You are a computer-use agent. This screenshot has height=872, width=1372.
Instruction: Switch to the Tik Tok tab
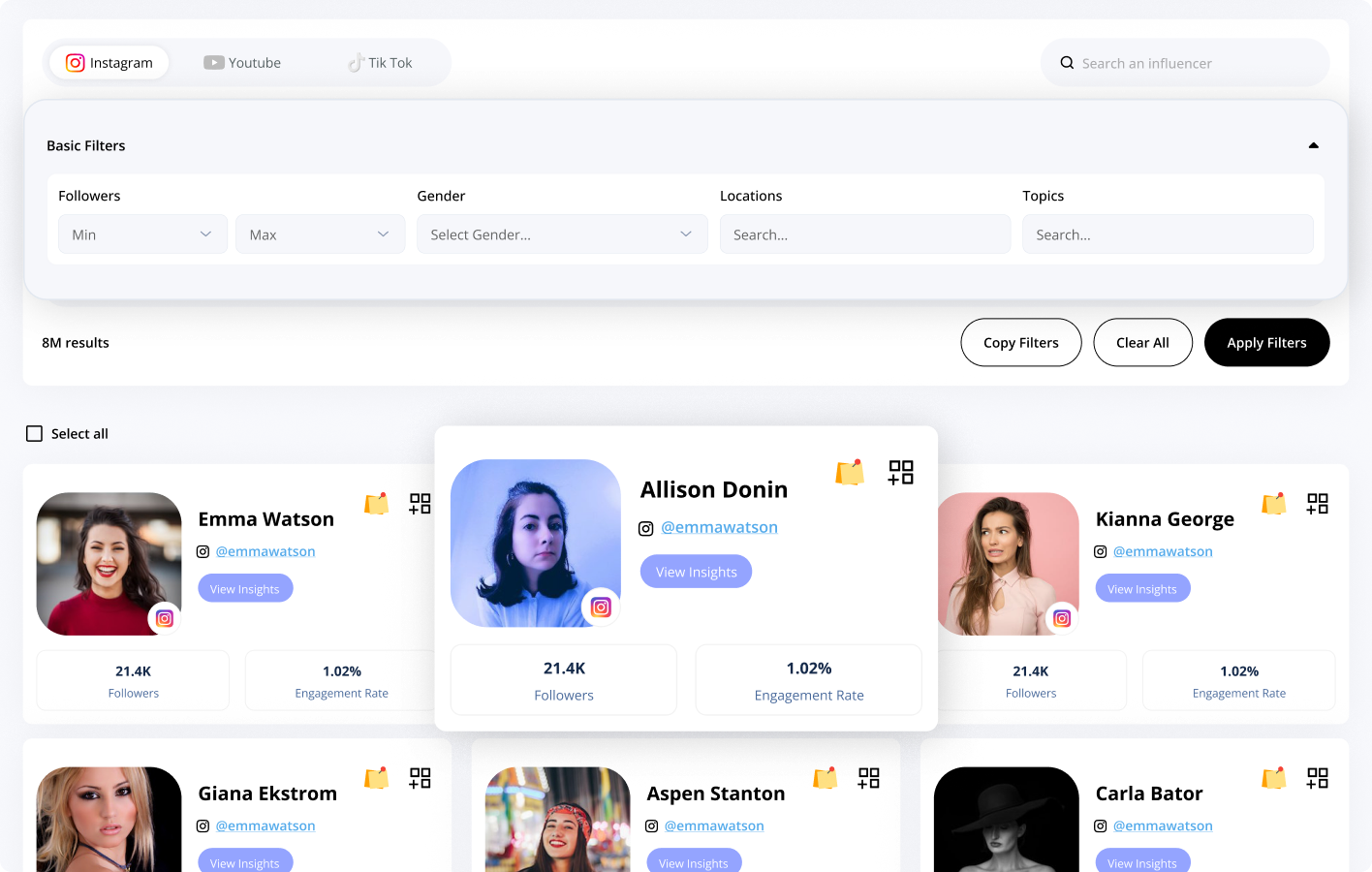(381, 63)
